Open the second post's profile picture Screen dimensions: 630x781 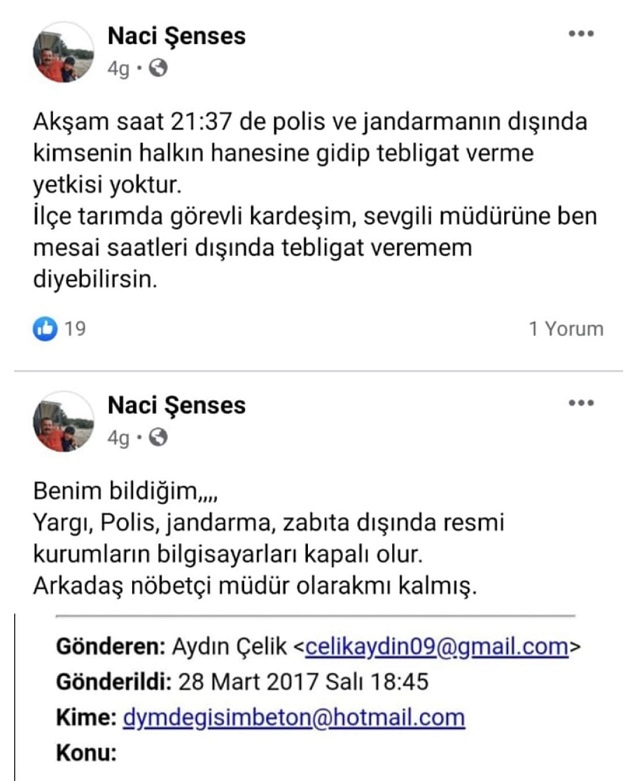click(x=65, y=421)
